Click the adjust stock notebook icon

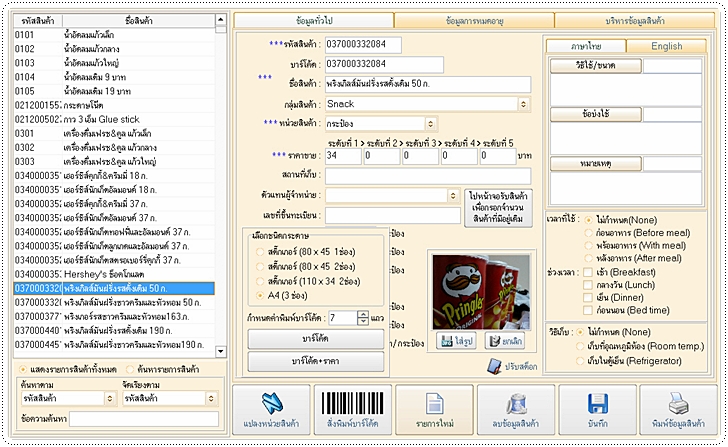click(494, 366)
